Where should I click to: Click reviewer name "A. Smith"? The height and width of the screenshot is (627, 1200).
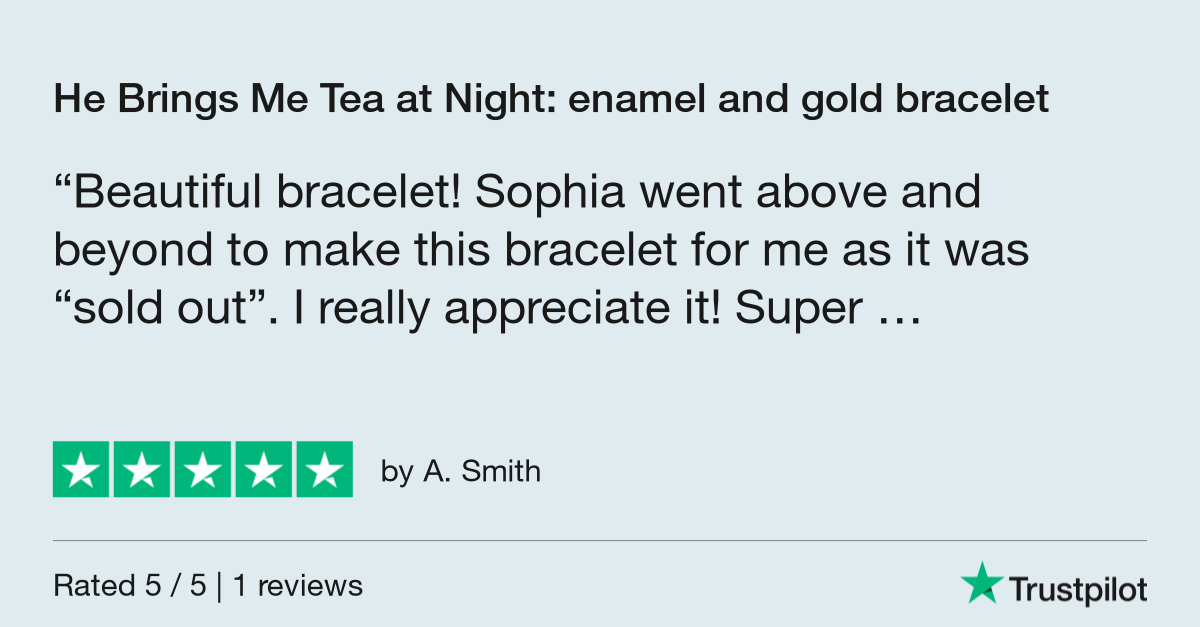[482, 471]
